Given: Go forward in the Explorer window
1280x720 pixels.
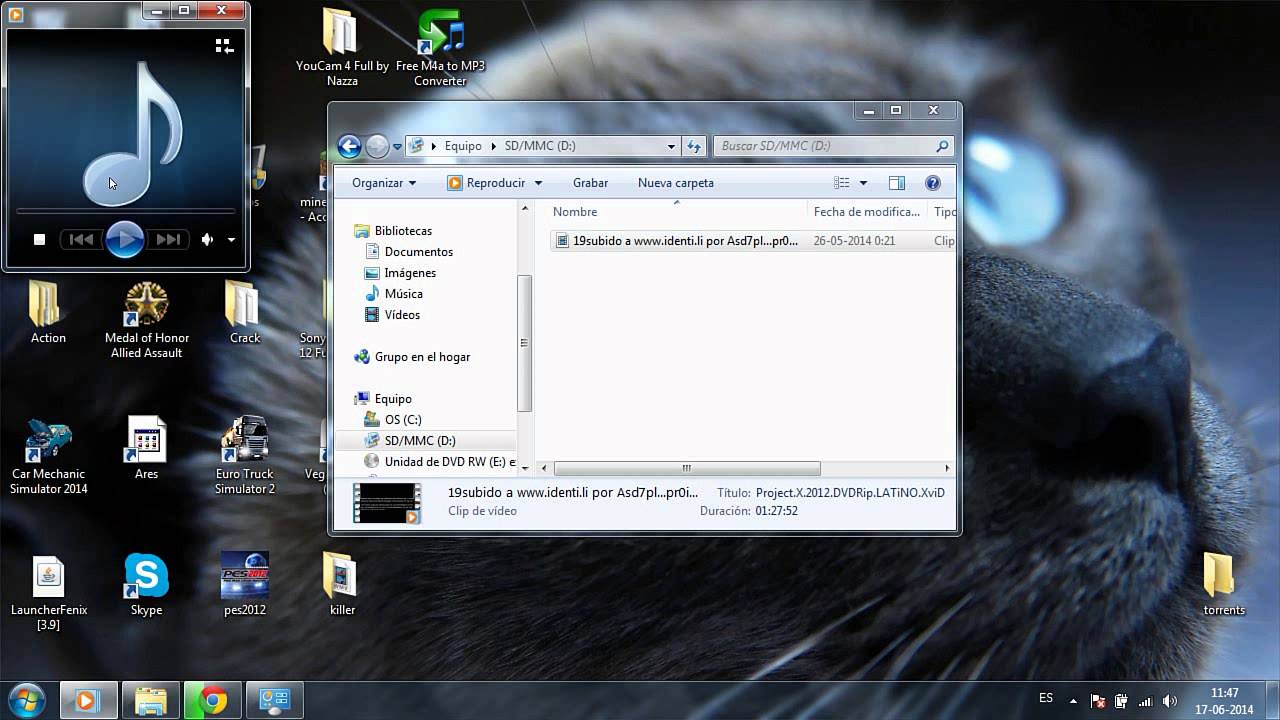Looking at the screenshot, I should pyautogui.click(x=377, y=146).
